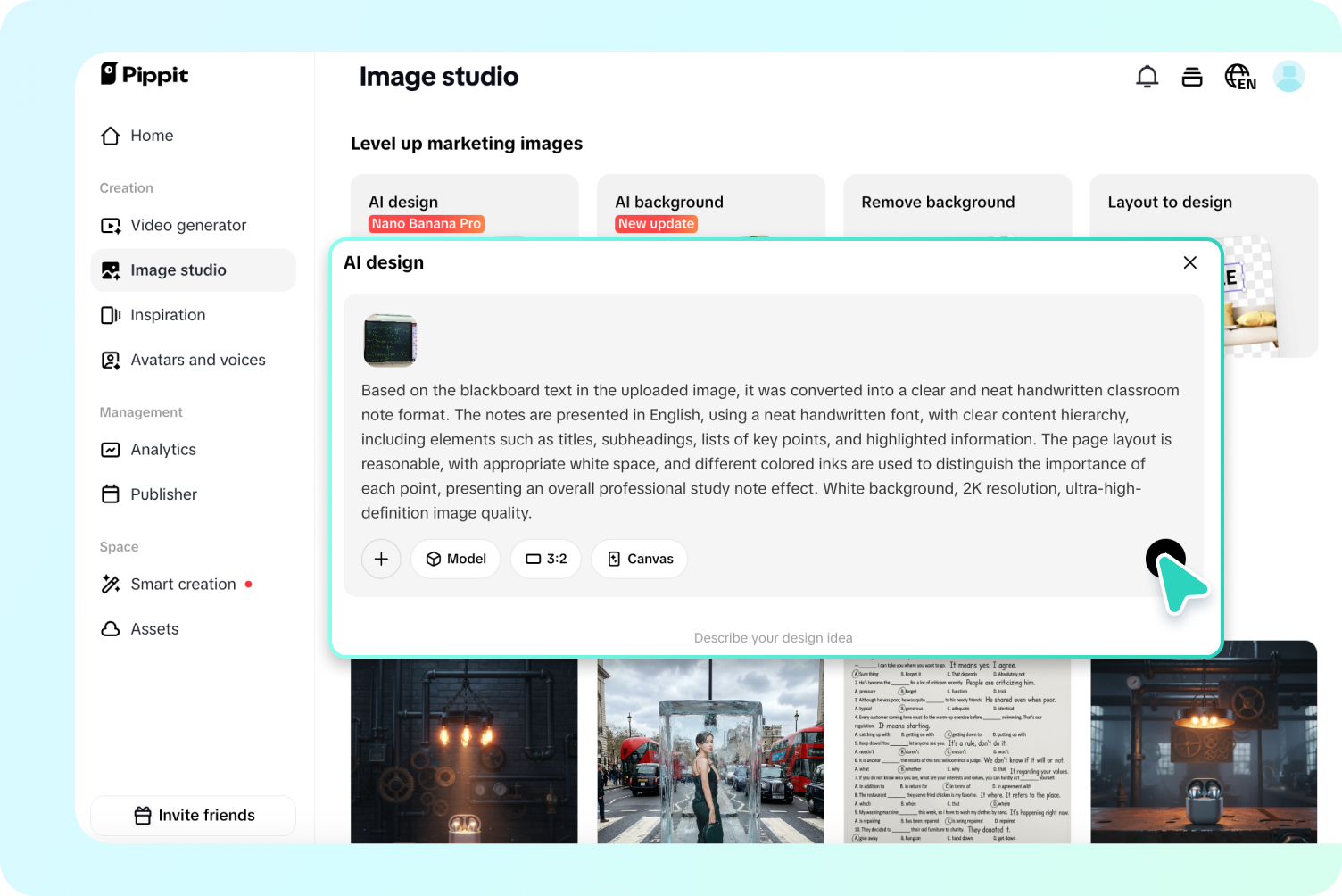This screenshot has width=1342, height=896.
Task: Select Image studio in sidebar
Action: tap(178, 270)
